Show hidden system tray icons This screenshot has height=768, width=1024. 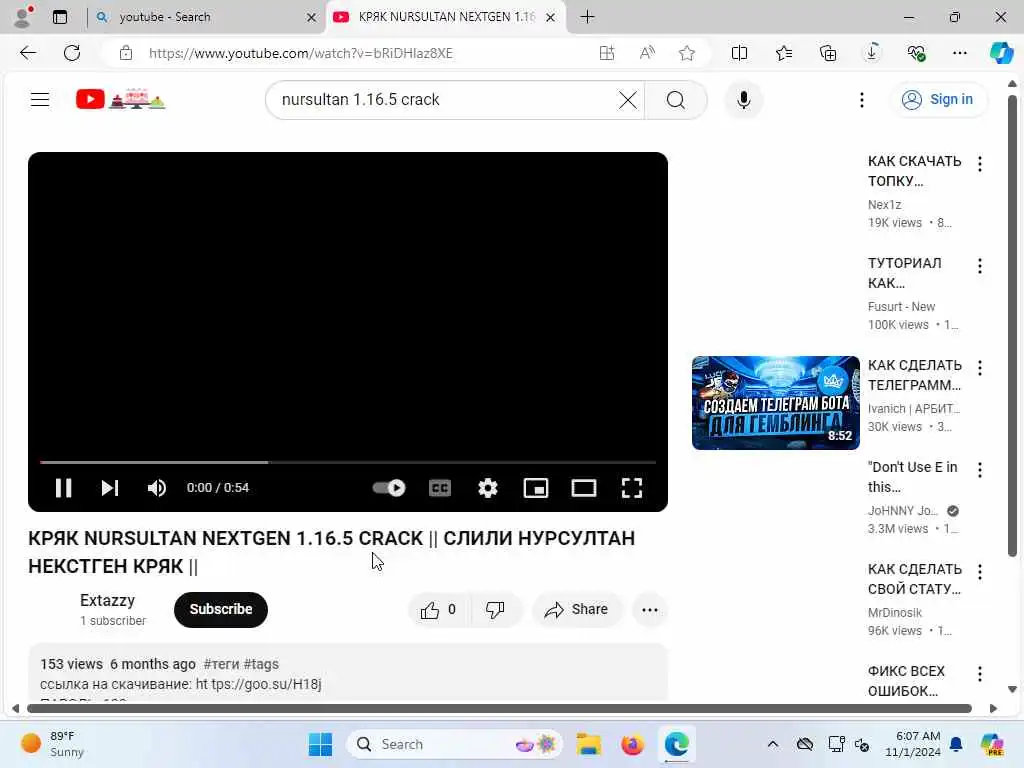coord(773,744)
